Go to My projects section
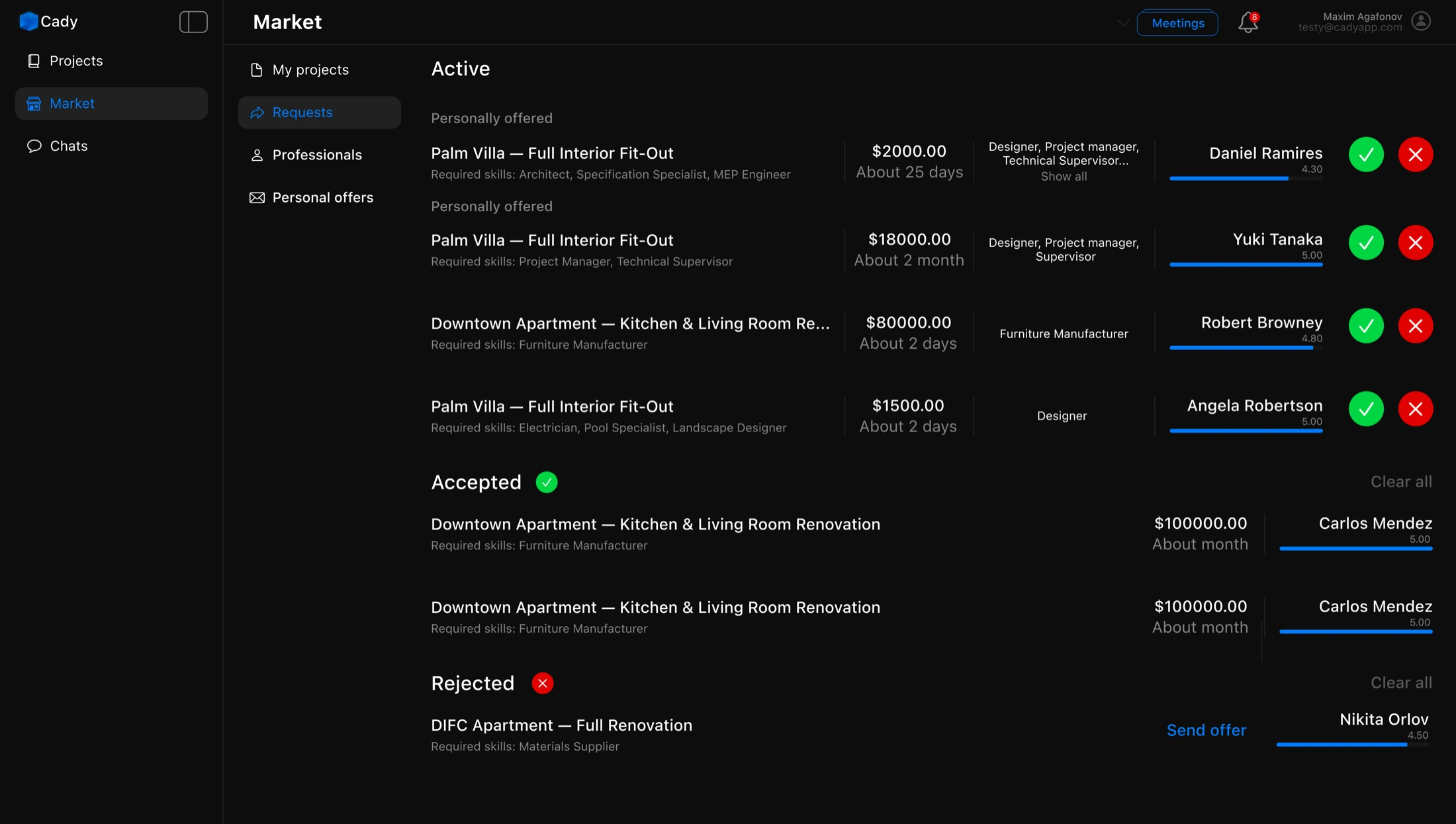The image size is (1456, 824). point(319,69)
